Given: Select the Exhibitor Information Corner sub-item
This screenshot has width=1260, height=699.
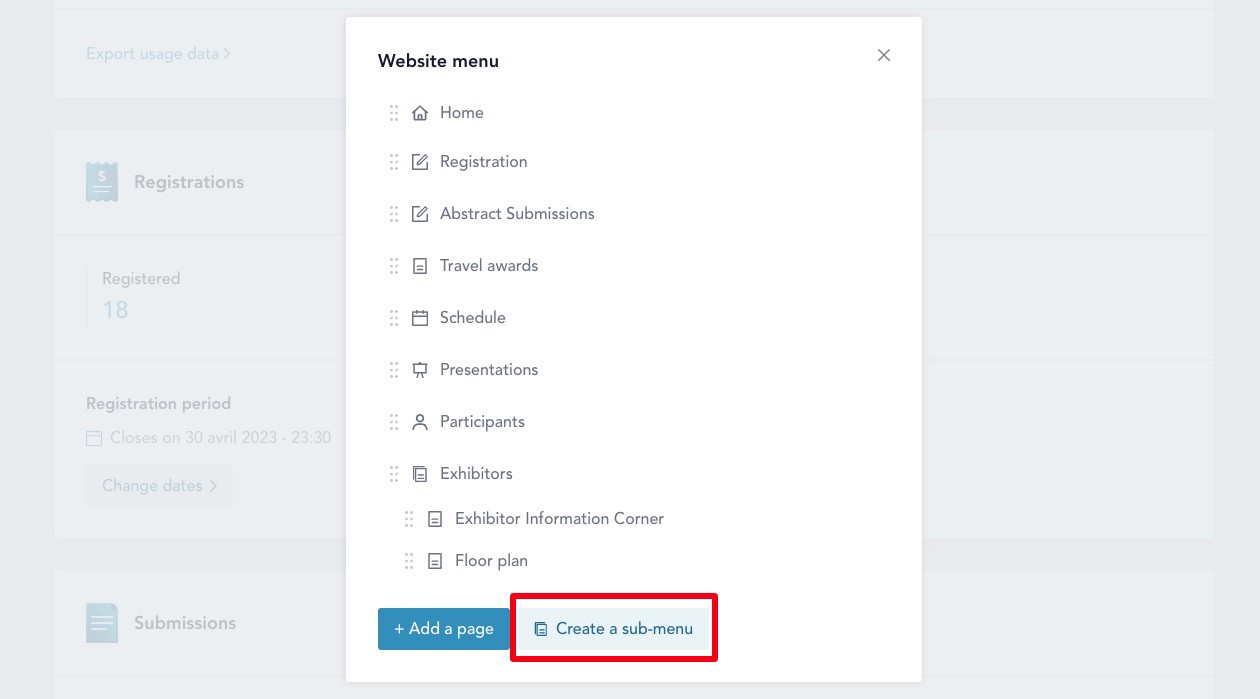Looking at the screenshot, I should click(x=559, y=519).
